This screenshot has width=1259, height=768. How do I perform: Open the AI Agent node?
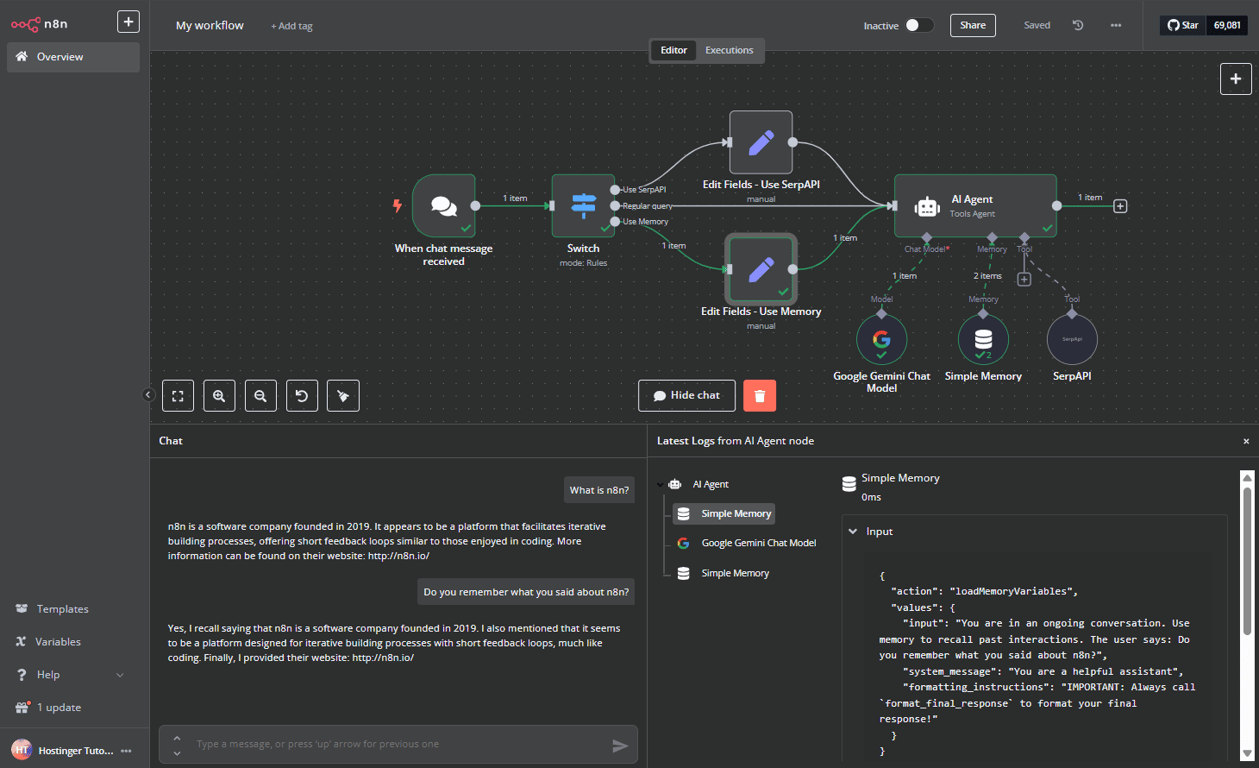point(975,205)
